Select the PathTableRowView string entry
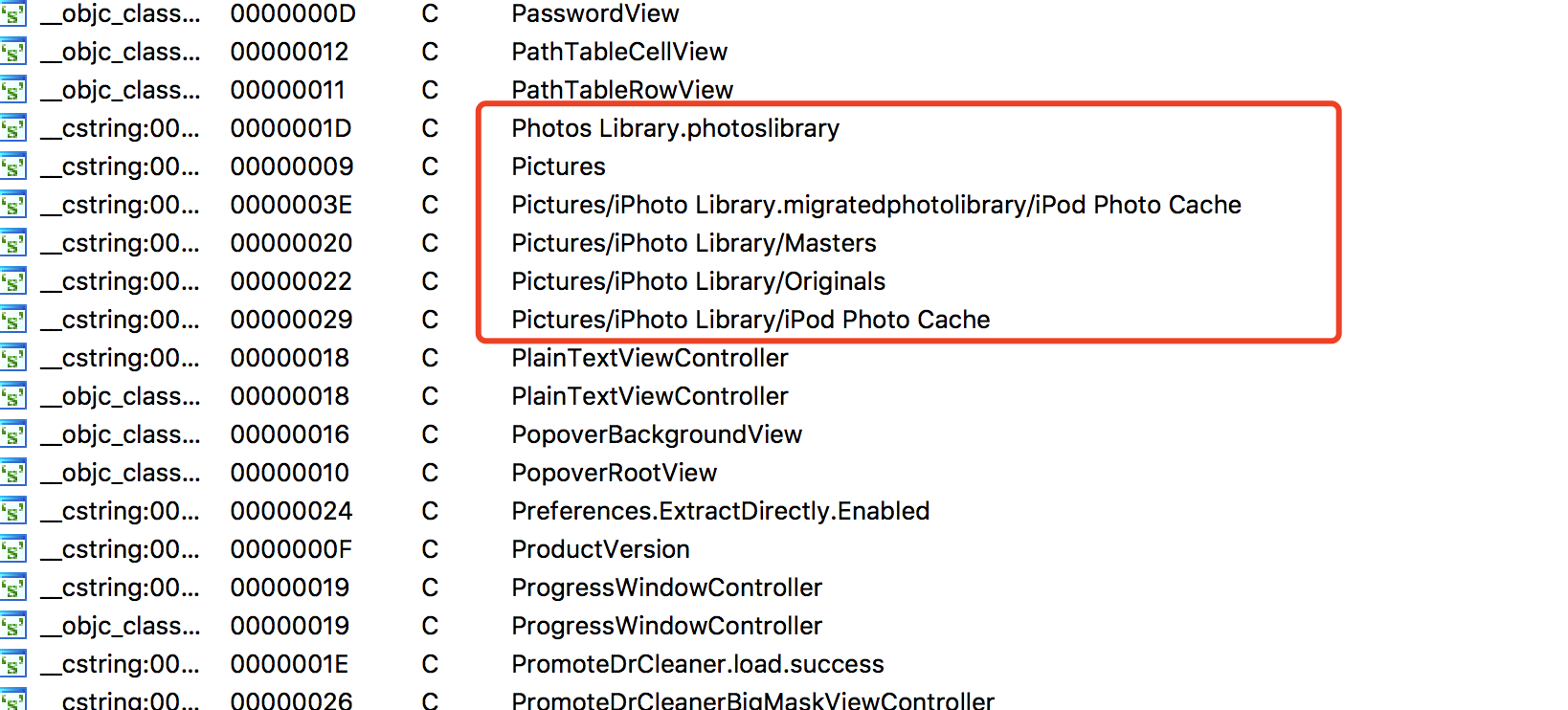The width and height of the screenshot is (1568, 710). coord(621,90)
